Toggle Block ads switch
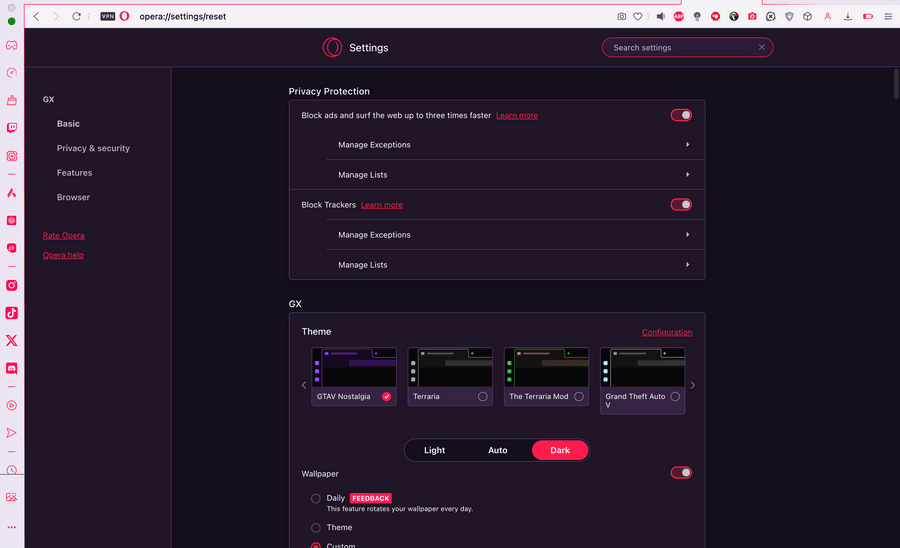 [x=681, y=115]
